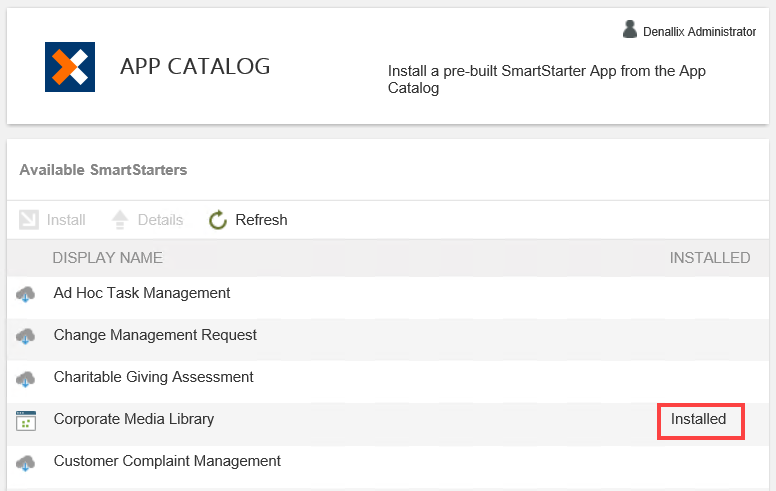Choose the Charitable Giving Assessment SmartStarter

click(x=153, y=377)
